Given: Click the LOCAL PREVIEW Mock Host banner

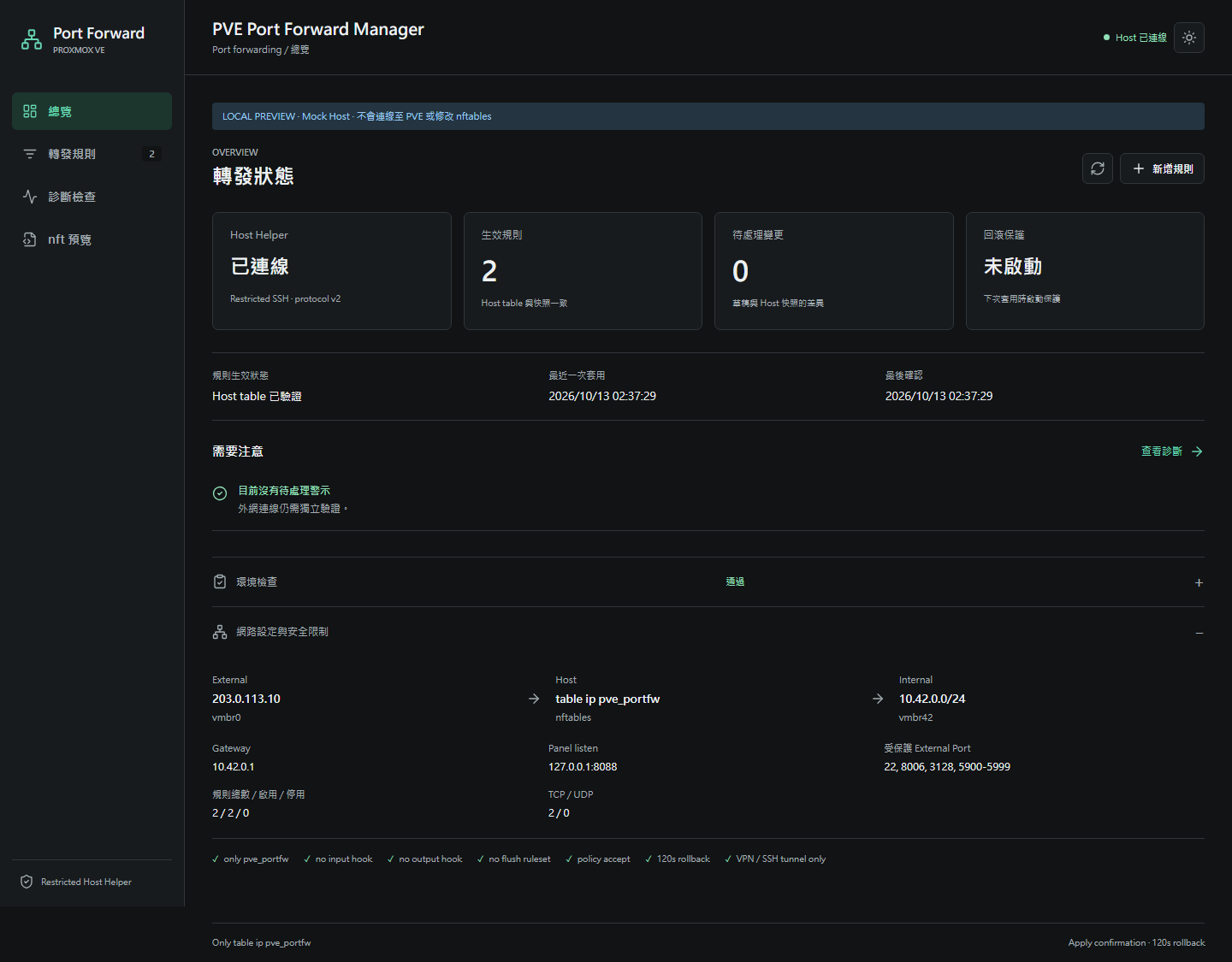Looking at the screenshot, I should 708,116.
